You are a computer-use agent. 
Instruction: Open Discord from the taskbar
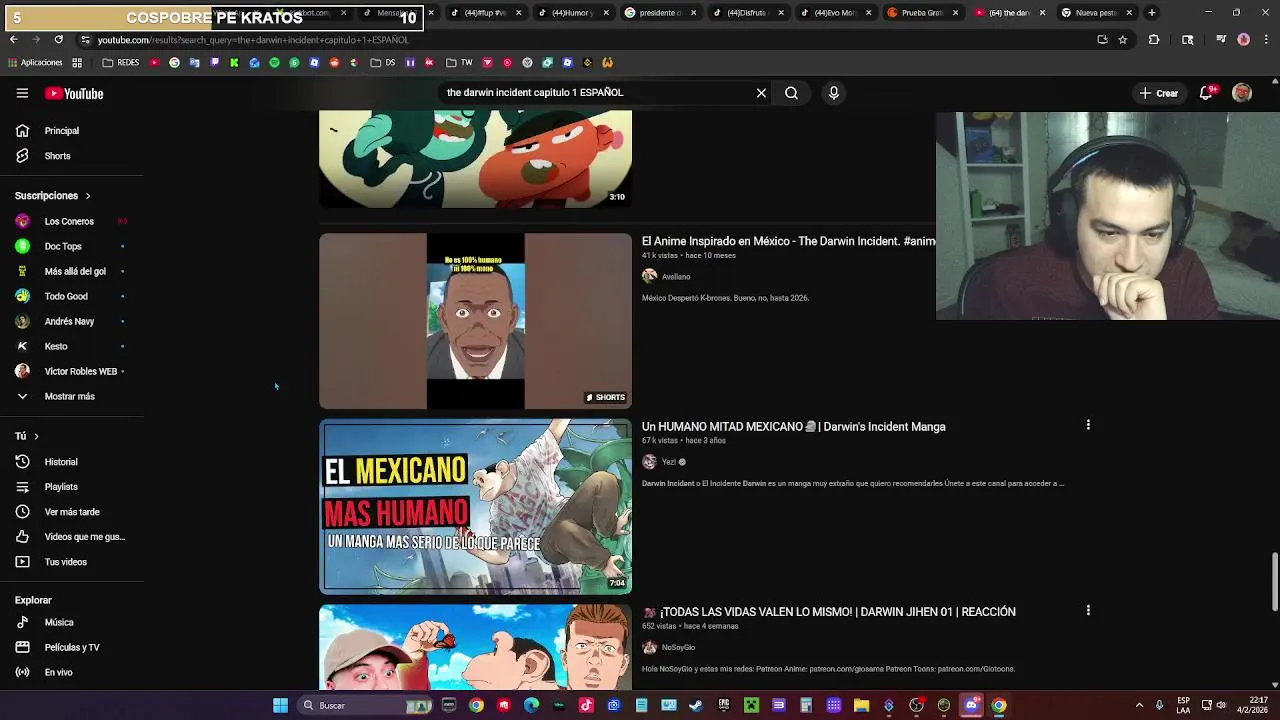pos(971,705)
